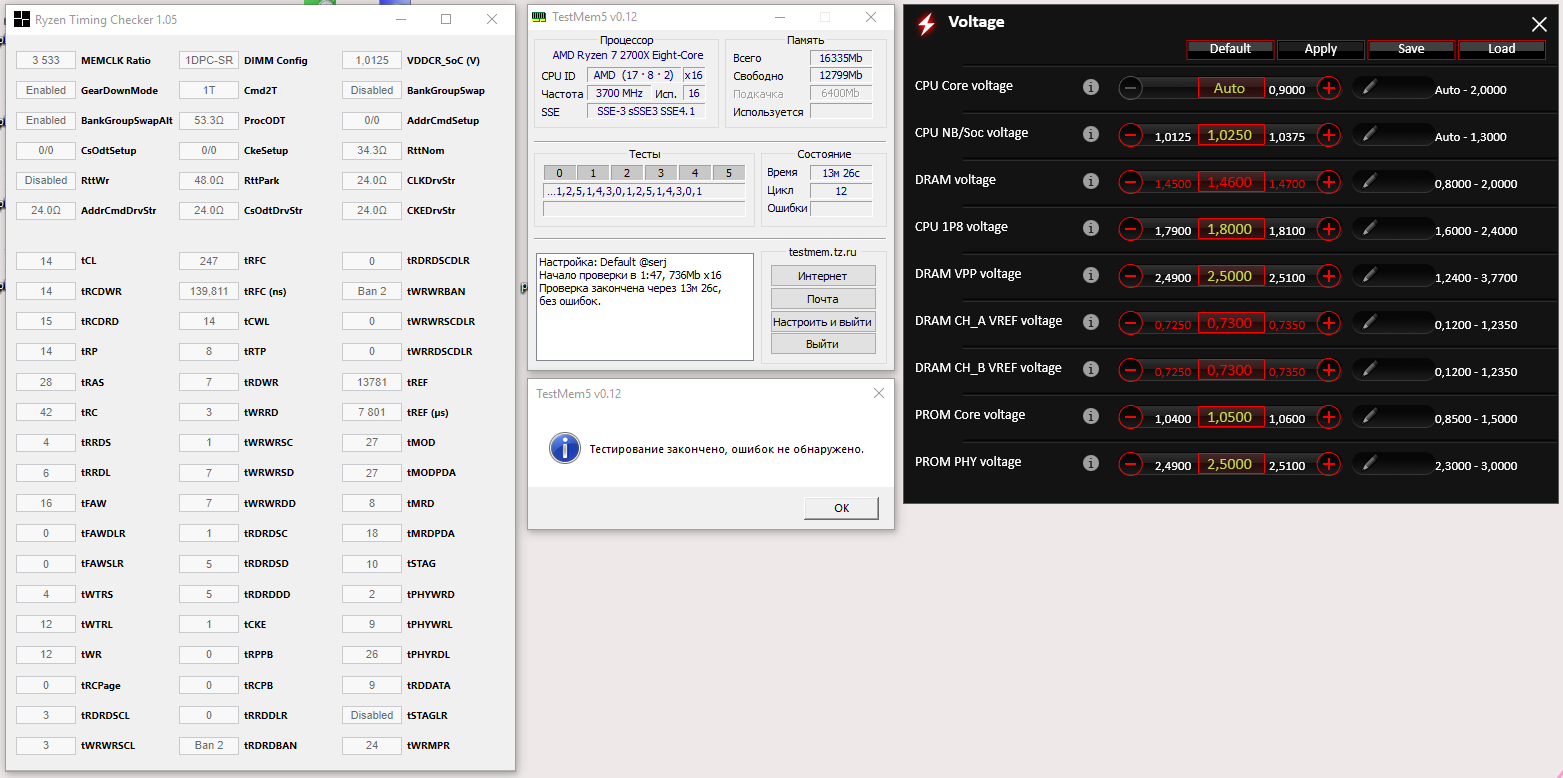Click the info icon beside CPU 1P8 voltage
Image resolution: width=1563 pixels, height=778 pixels.
pos(1091,229)
